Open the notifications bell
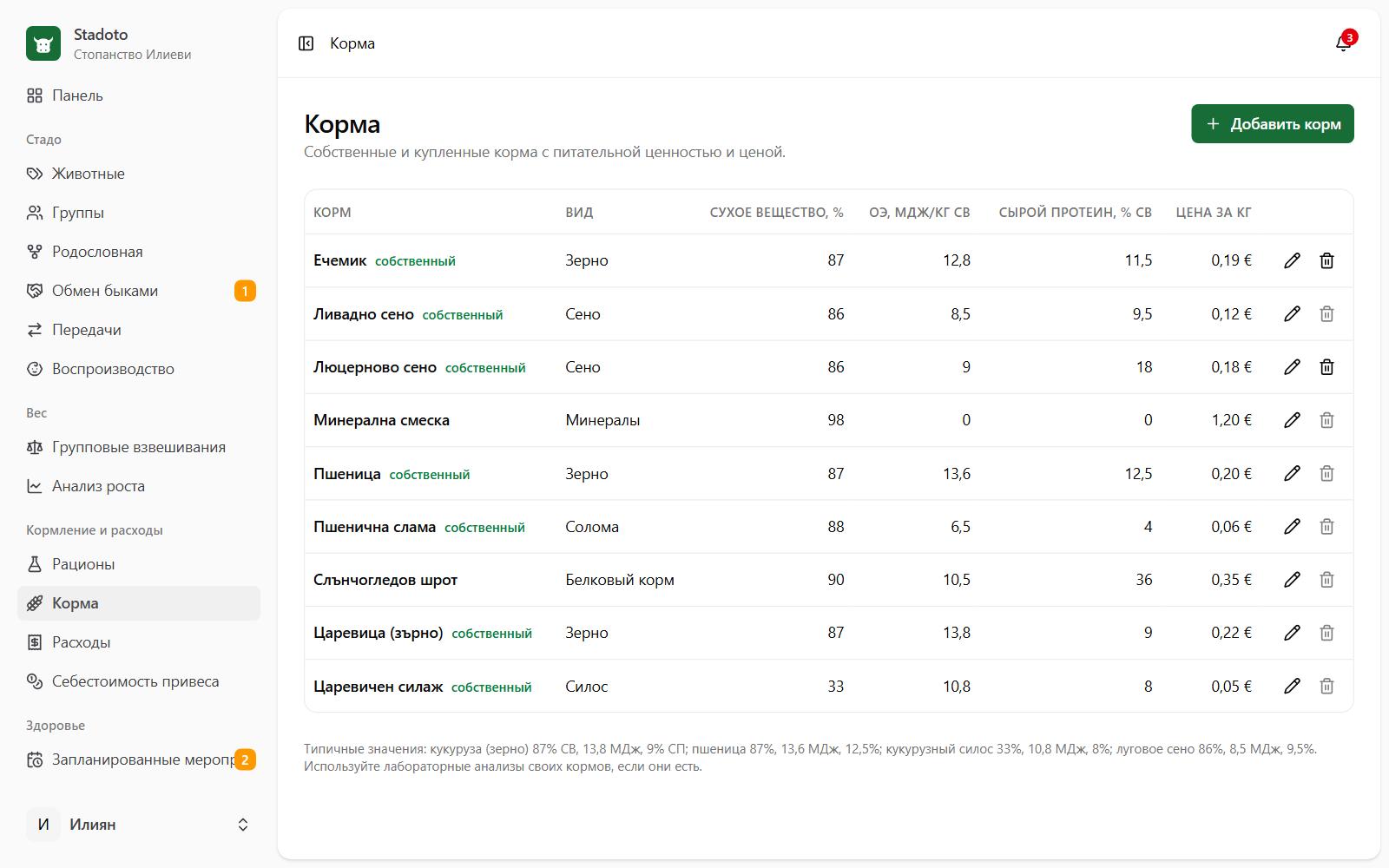Viewport: 1389px width, 868px height. click(x=1343, y=43)
